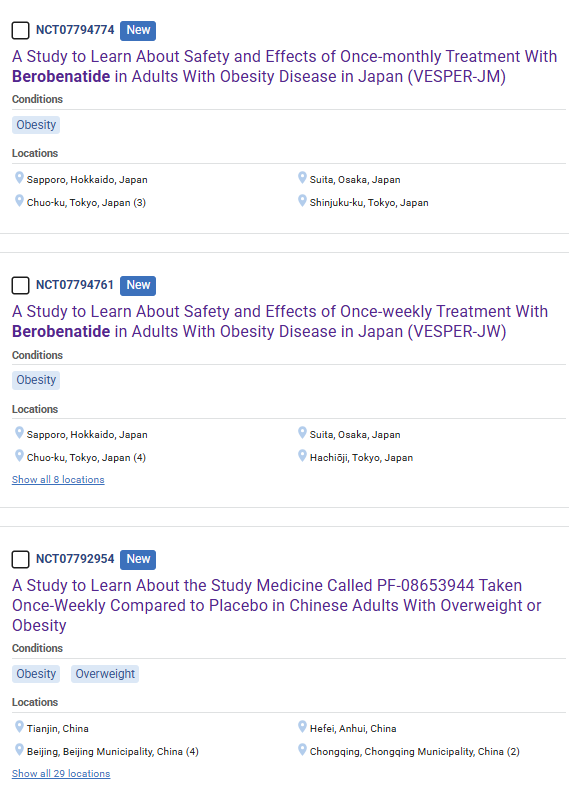This screenshot has width=569, height=795.
Task: Click the pin next to Chuo-ku, Tokyo, Japan (4)
Action: tap(19, 456)
